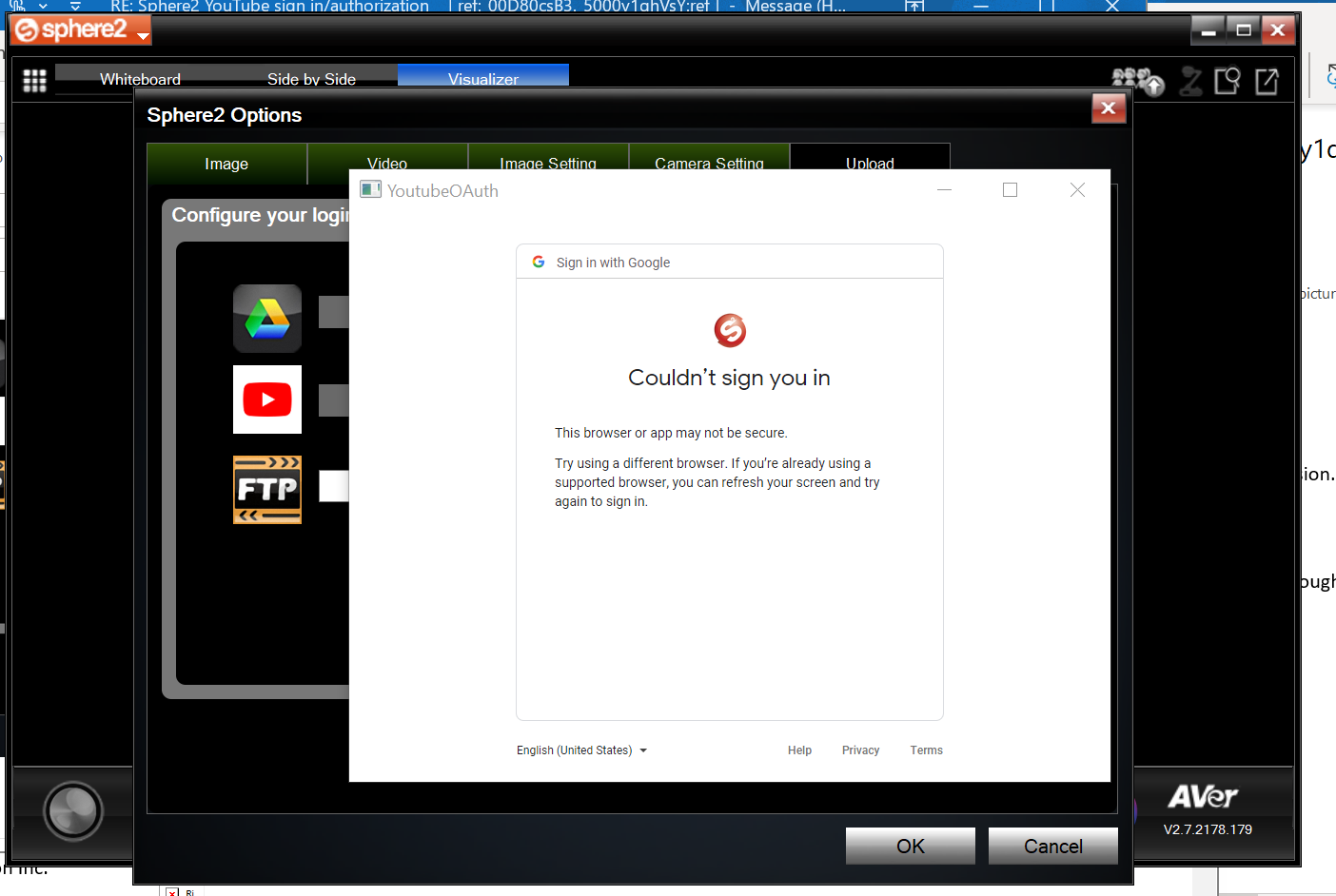The image size is (1336, 896).
Task: Maximize the sphere2 main window
Action: [x=1243, y=30]
